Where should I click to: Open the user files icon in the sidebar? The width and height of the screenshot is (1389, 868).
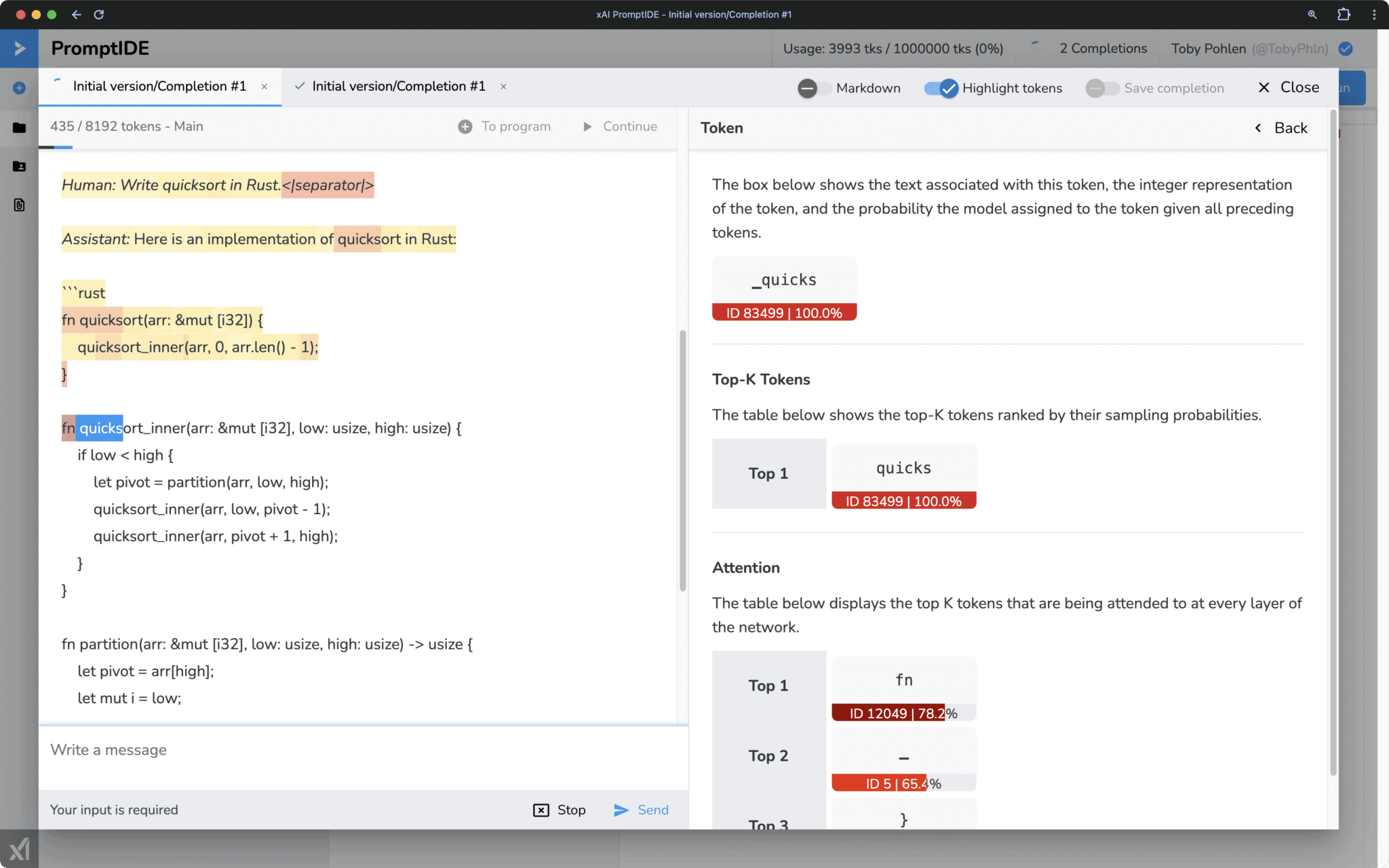coord(19,167)
